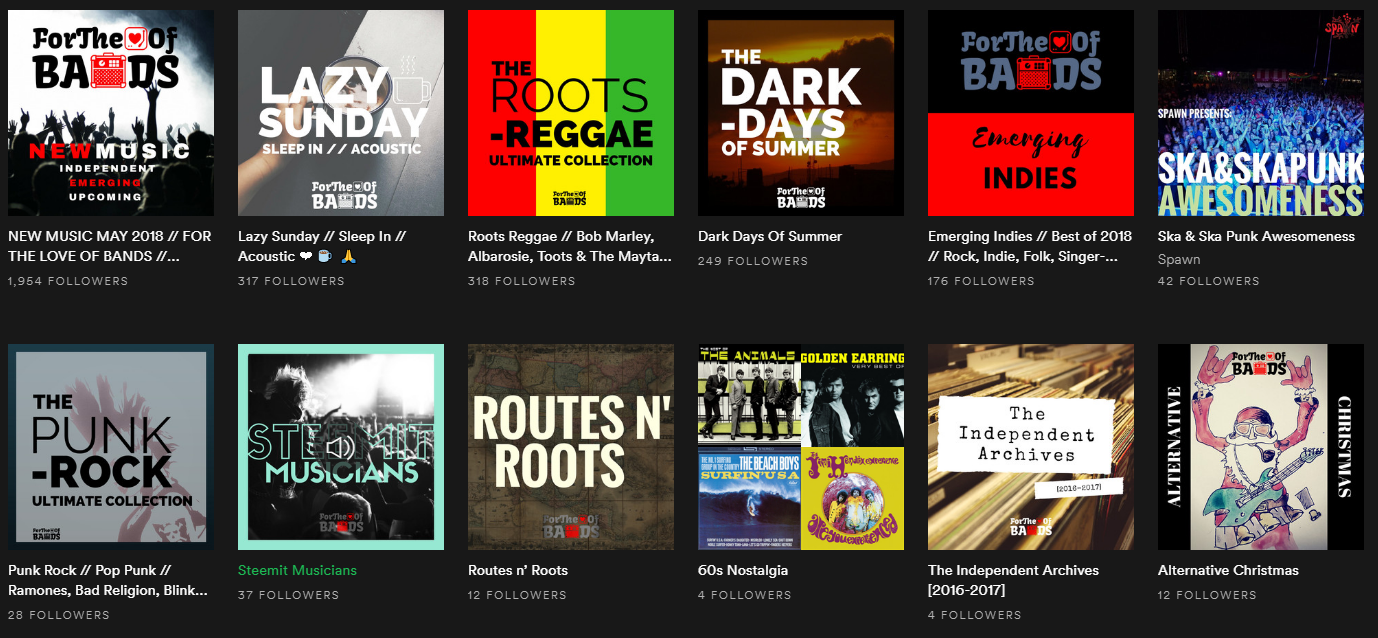Click '12 FOLLOWERS' under Alternative Christmas
1378x638 pixels.
tap(1208, 595)
